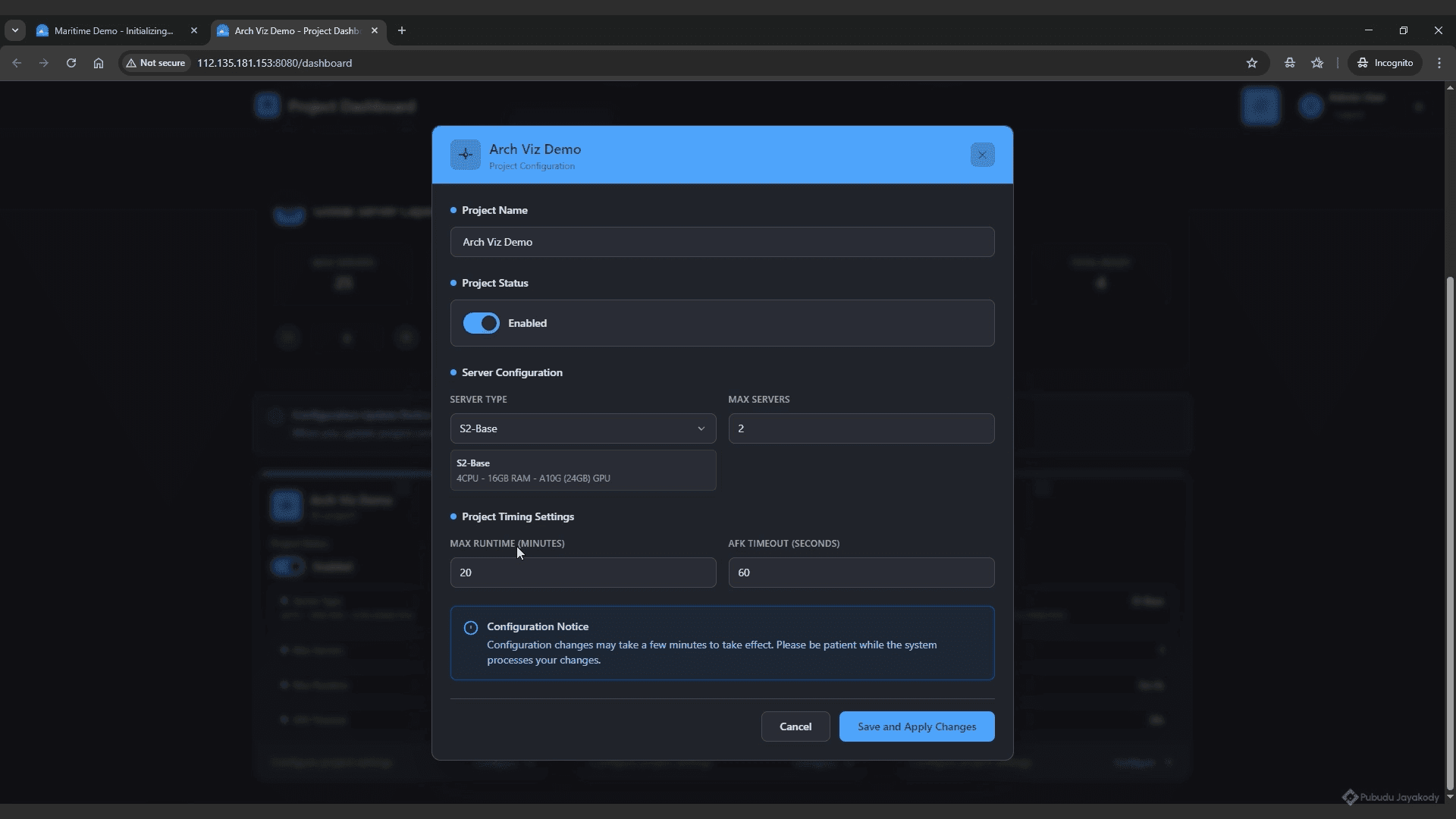Switch to the Maritime Demo browser tab
1456x819 pixels.
[114, 31]
